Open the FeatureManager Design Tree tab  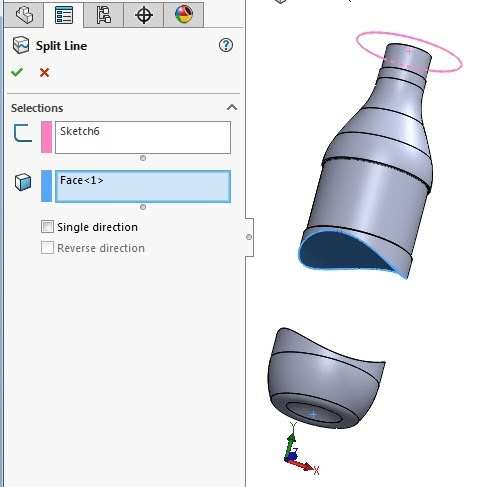tap(24, 15)
